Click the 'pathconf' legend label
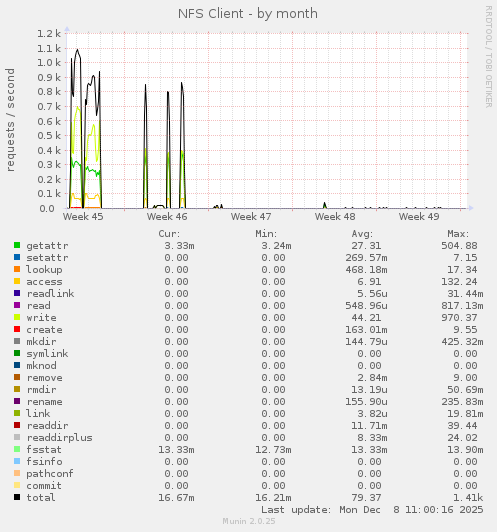497x532 pixels. [50, 474]
